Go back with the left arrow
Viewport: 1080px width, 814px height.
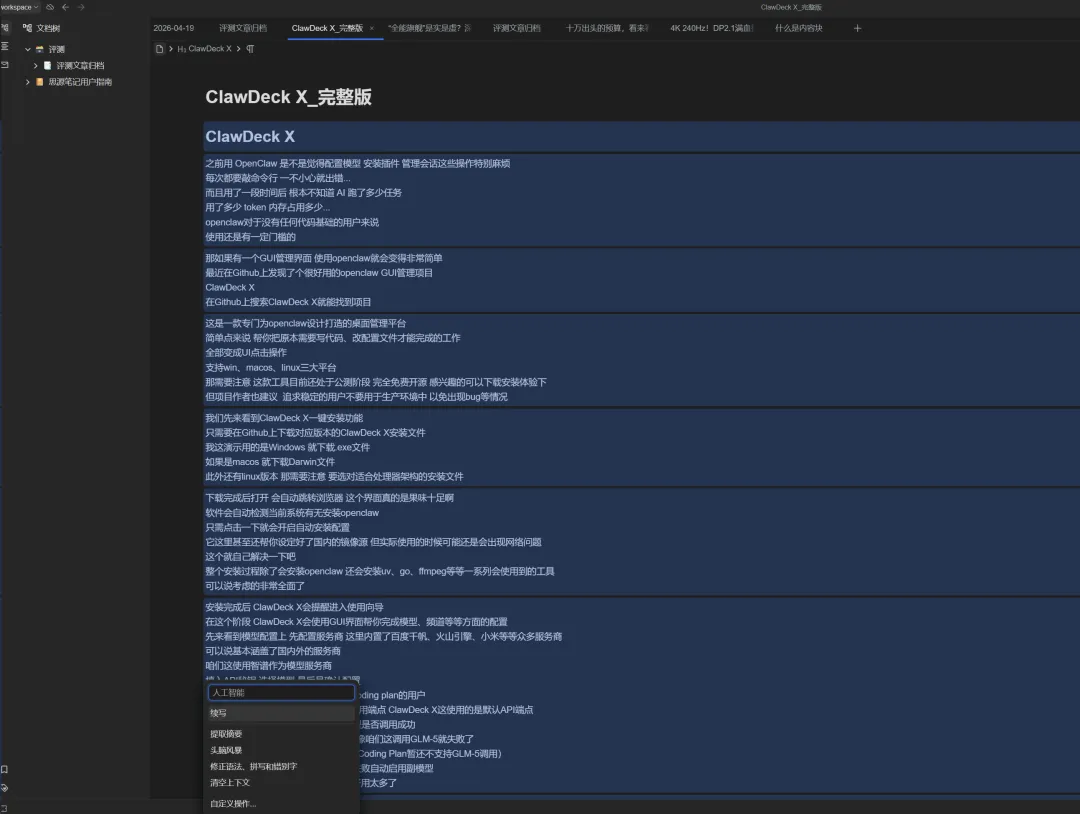click(65, 7)
